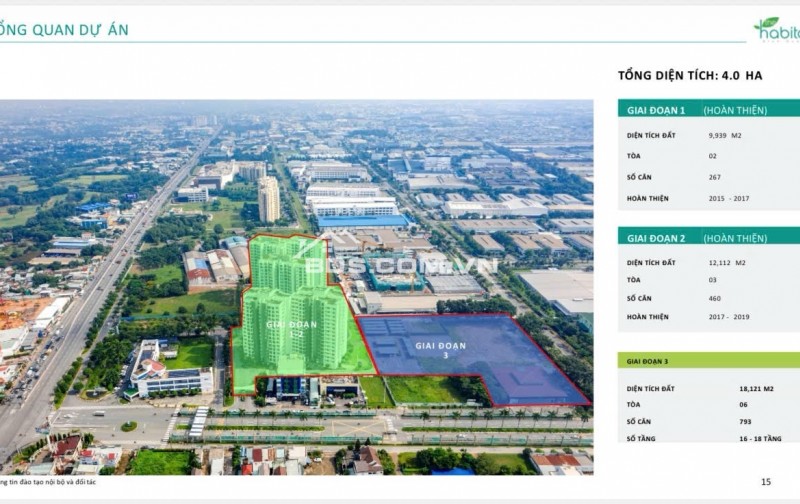Select the unit count "267"
The height and width of the screenshot is (504, 800).
point(714,177)
